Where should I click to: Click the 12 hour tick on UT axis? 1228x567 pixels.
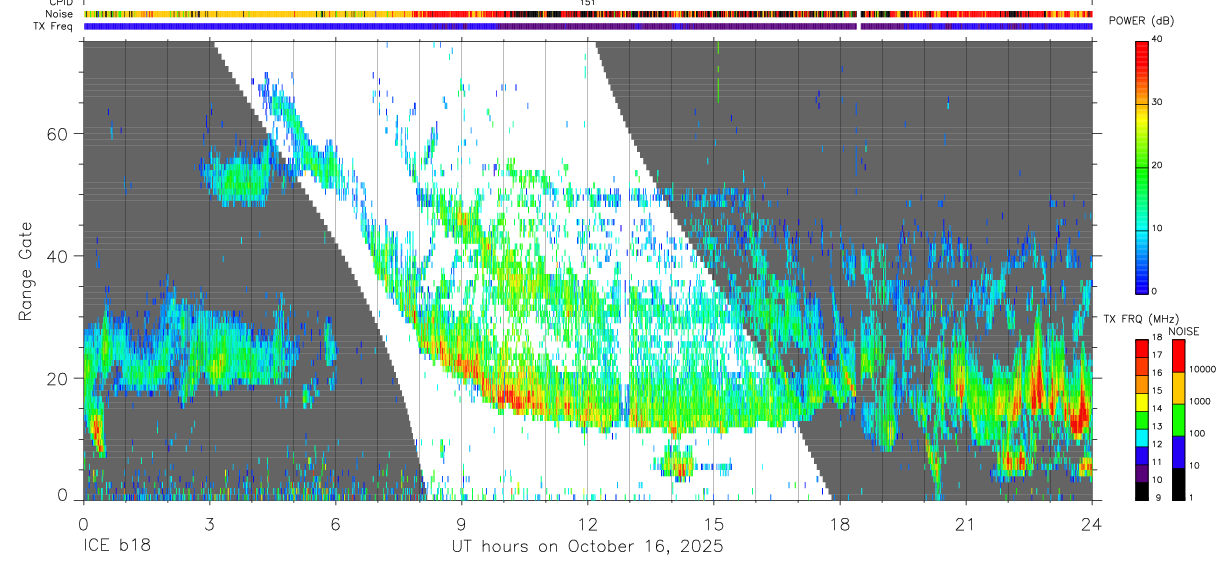587,523
